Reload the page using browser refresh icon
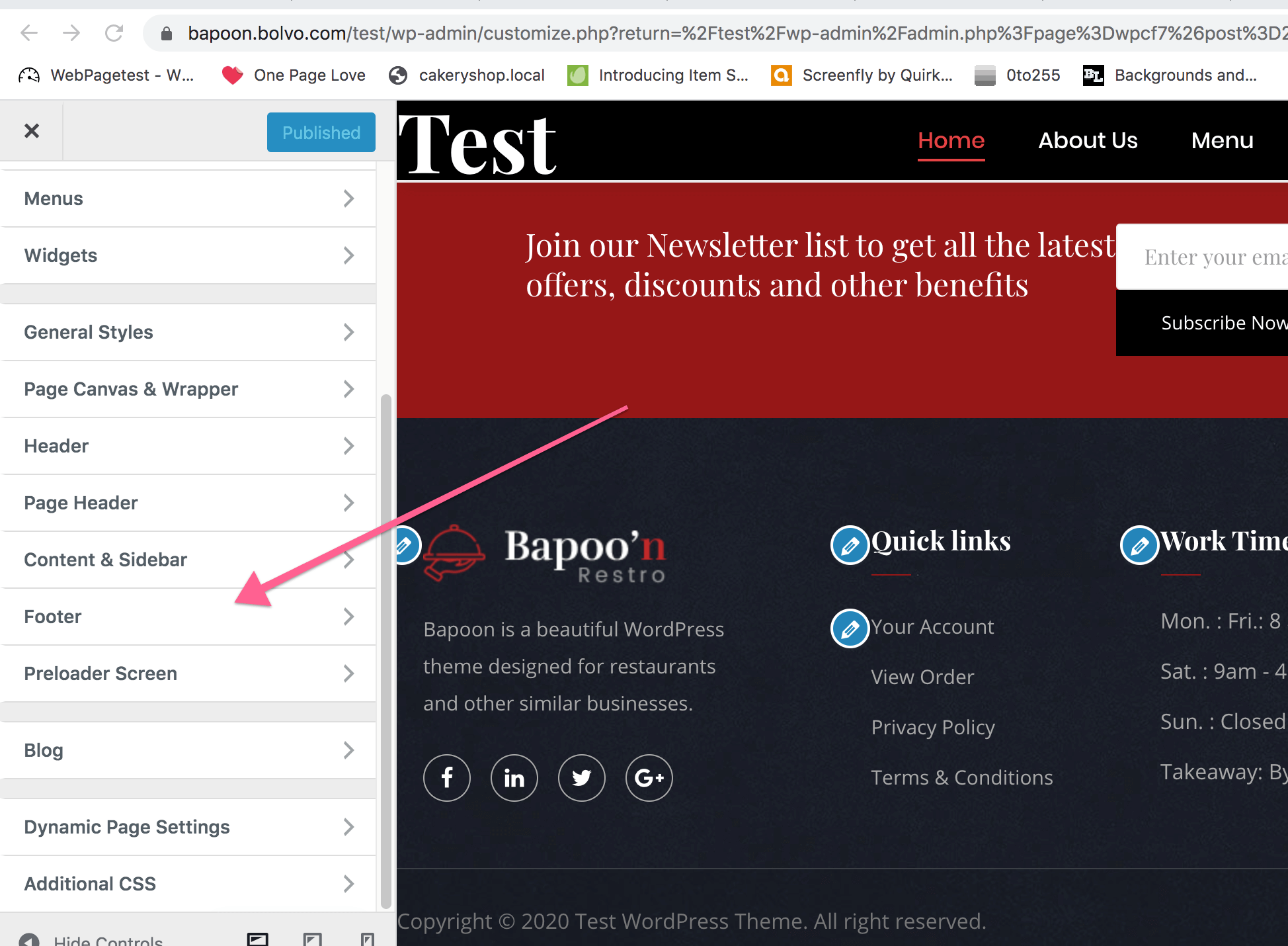Image resolution: width=1288 pixels, height=946 pixels. 114,33
